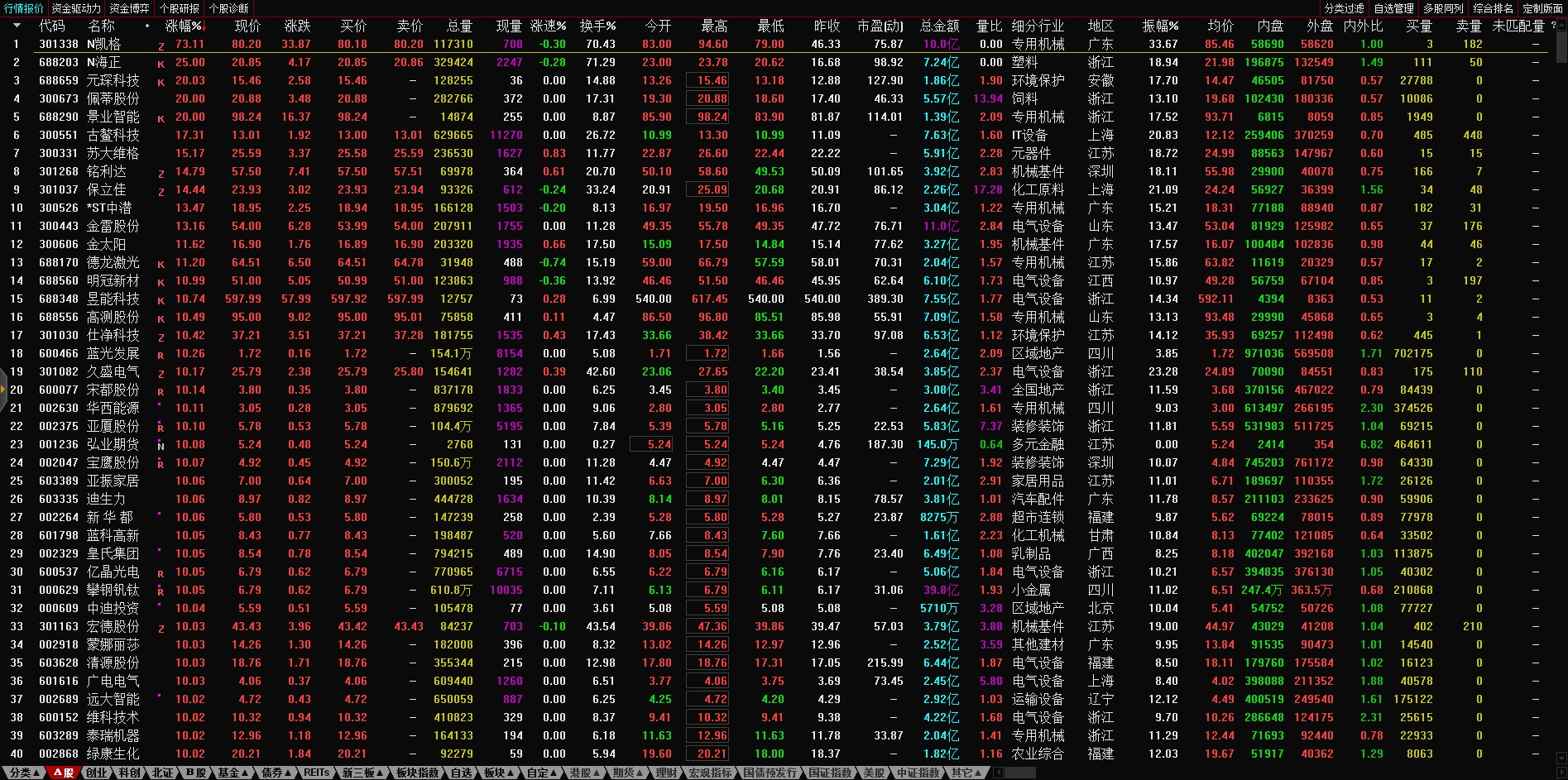Open the 定制版面 layout option

click(1542, 8)
